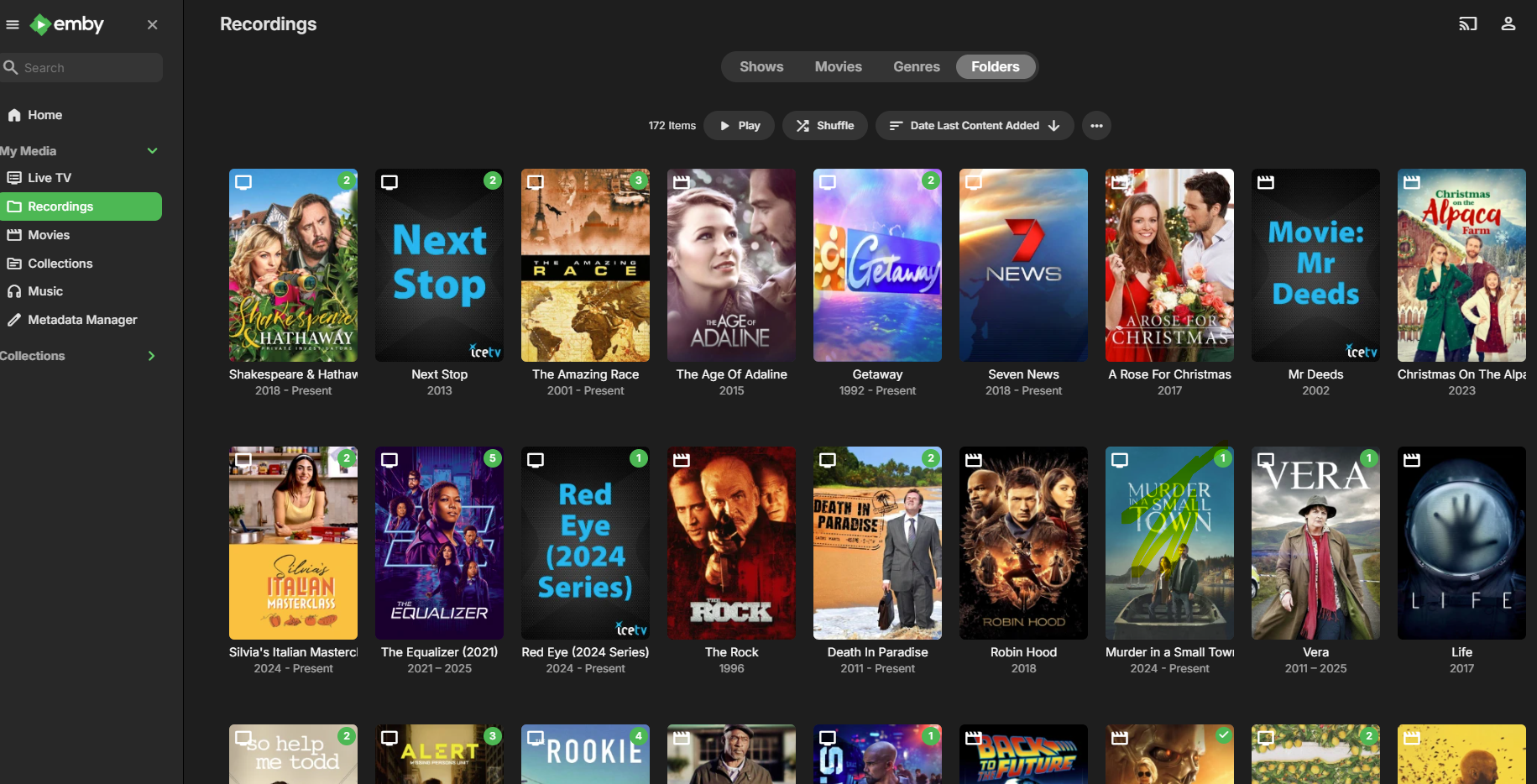
Task: Open The Equalizer (2021) poster
Action: coord(440,543)
